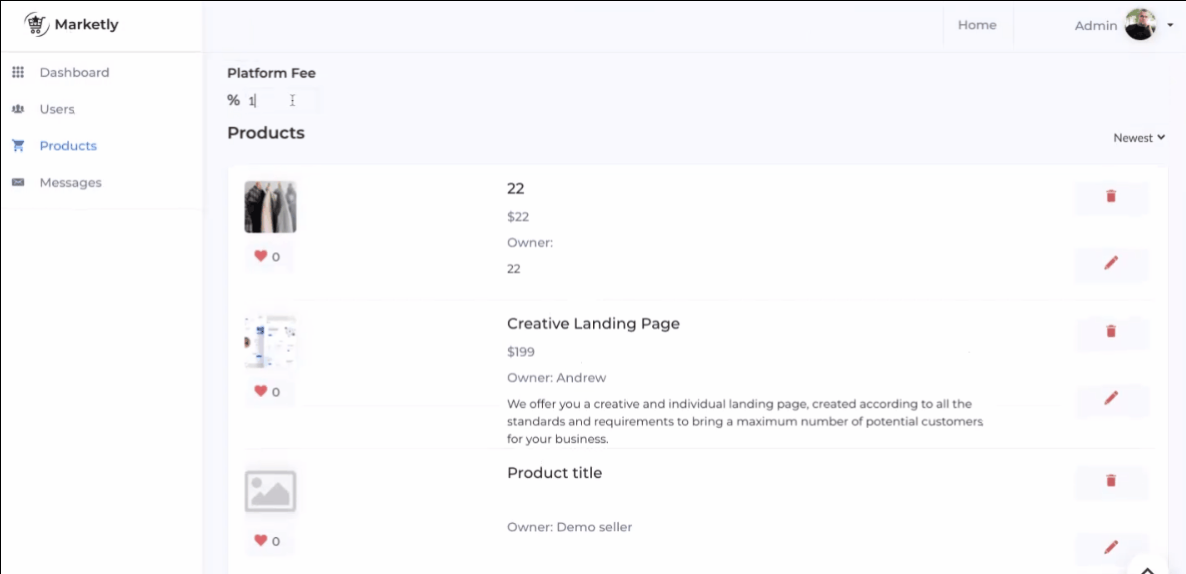
Task: Open the Creative Landing Page title
Action: tap(593, 324)
